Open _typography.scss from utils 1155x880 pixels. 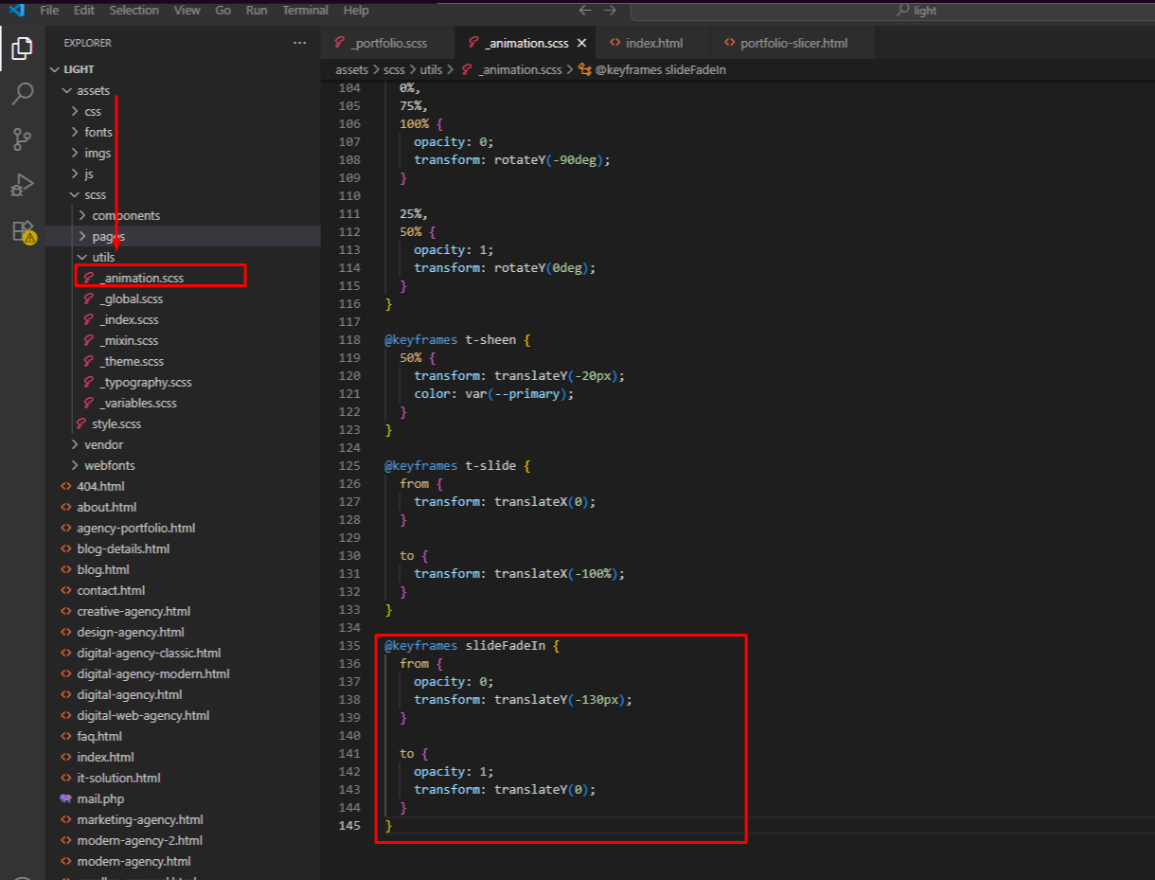[183, 382]
